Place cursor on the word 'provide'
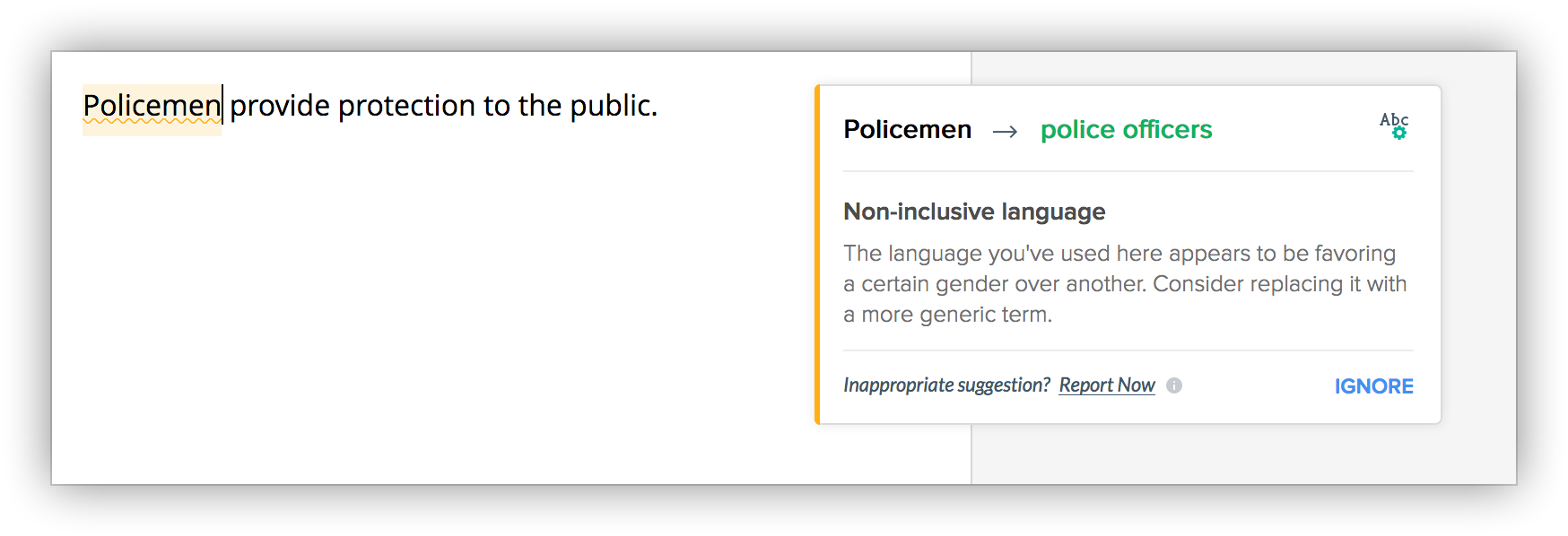 click(280, 107)
